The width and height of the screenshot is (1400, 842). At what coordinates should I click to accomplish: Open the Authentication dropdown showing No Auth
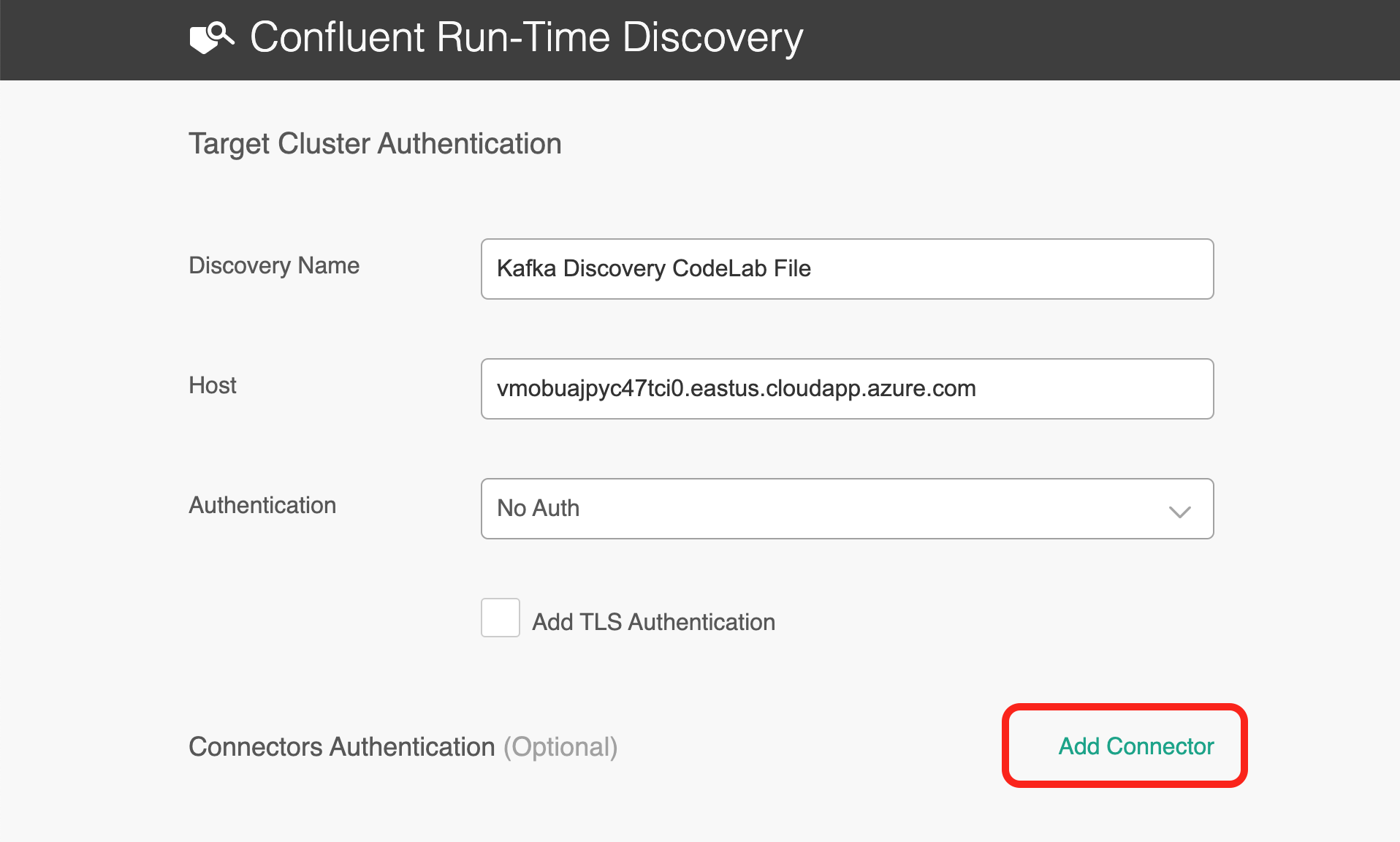[847, 509]
